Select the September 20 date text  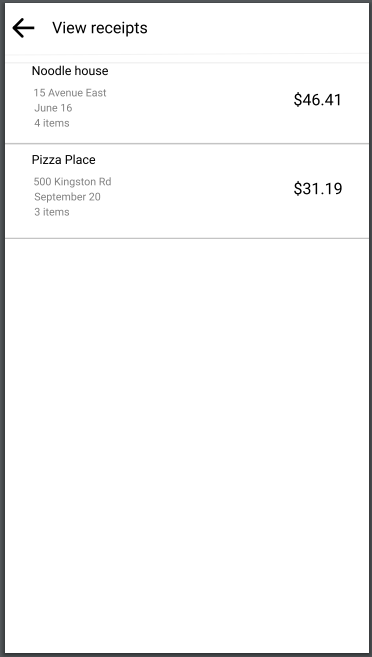[x=67, y=197]
